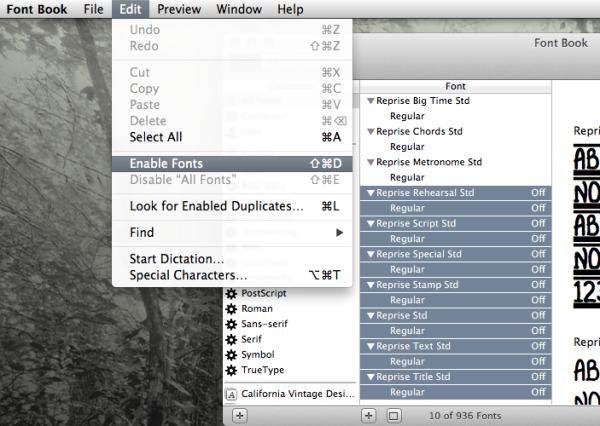Collapse the Reprise Big Time Std family
600x426 pixels.
click(370, 101)
